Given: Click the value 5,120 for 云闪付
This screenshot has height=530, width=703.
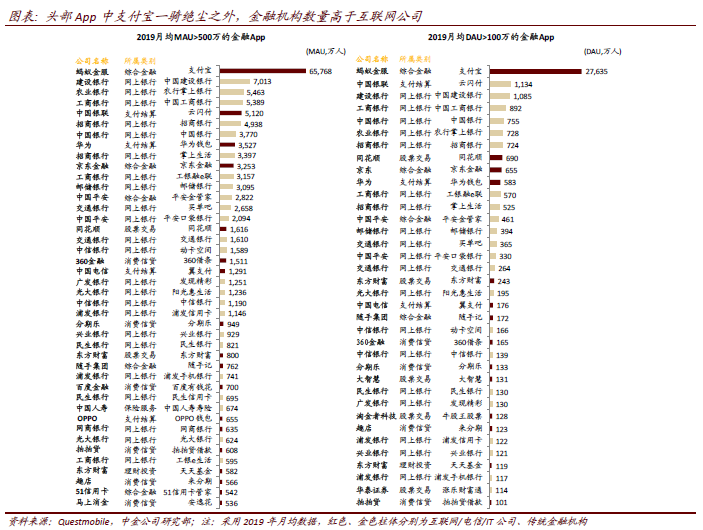Looking at the screenshot, I should (x=254, y=113).
